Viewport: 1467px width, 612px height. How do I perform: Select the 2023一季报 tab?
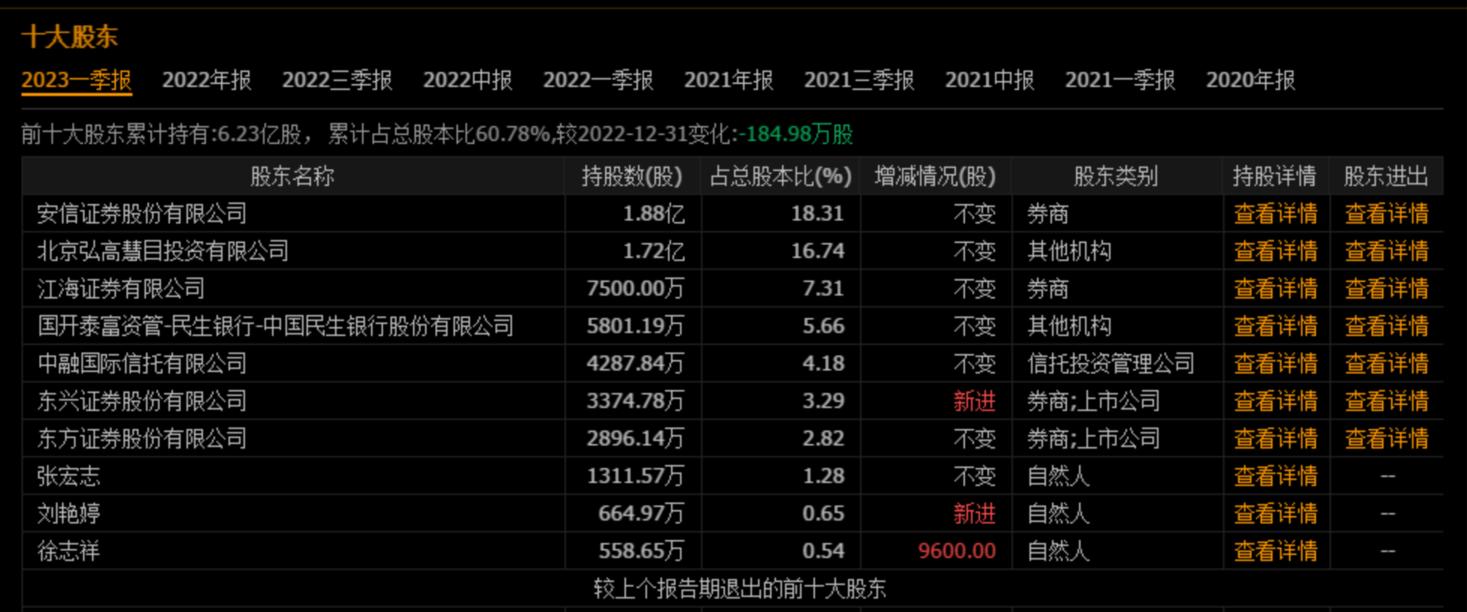77,80
